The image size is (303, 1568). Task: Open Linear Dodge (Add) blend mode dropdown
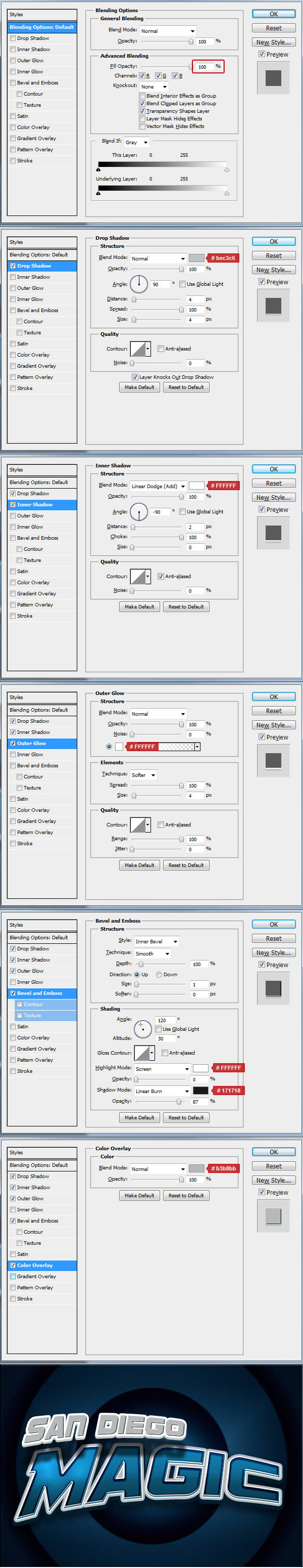click(x=159, y=487)
